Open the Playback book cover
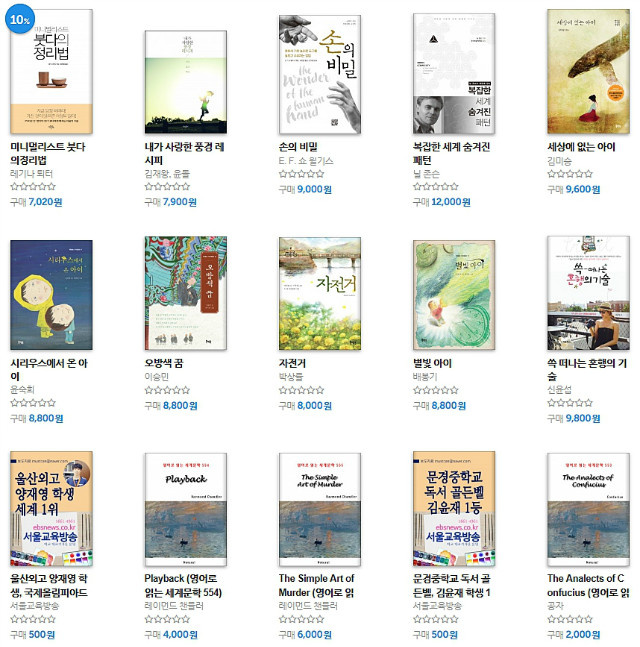 click(186, 510)
